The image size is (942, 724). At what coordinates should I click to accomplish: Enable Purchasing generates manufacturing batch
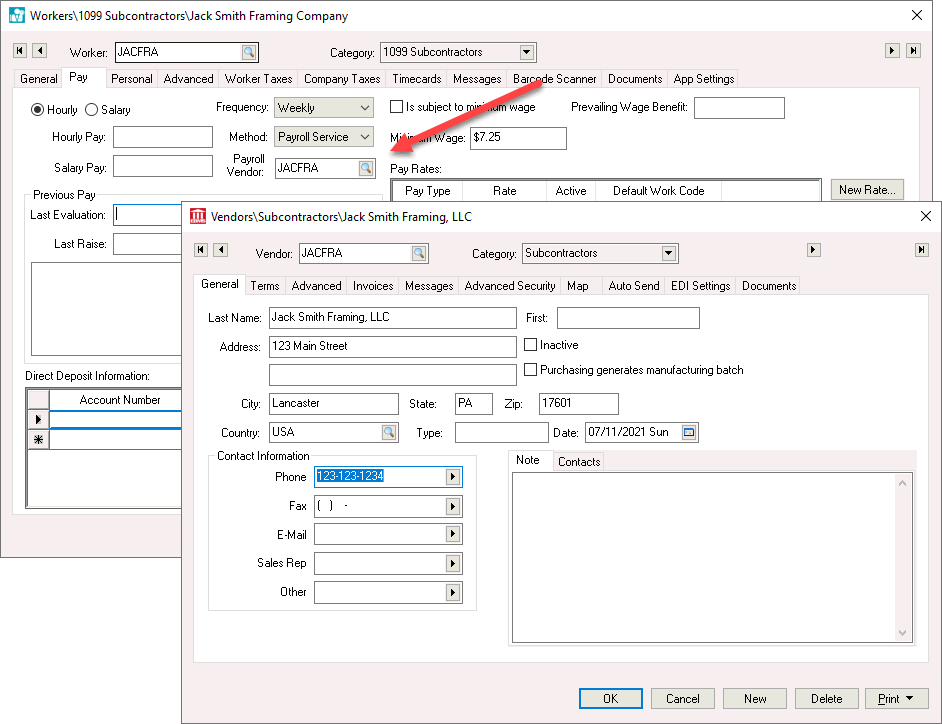click(x=531, y=370)
